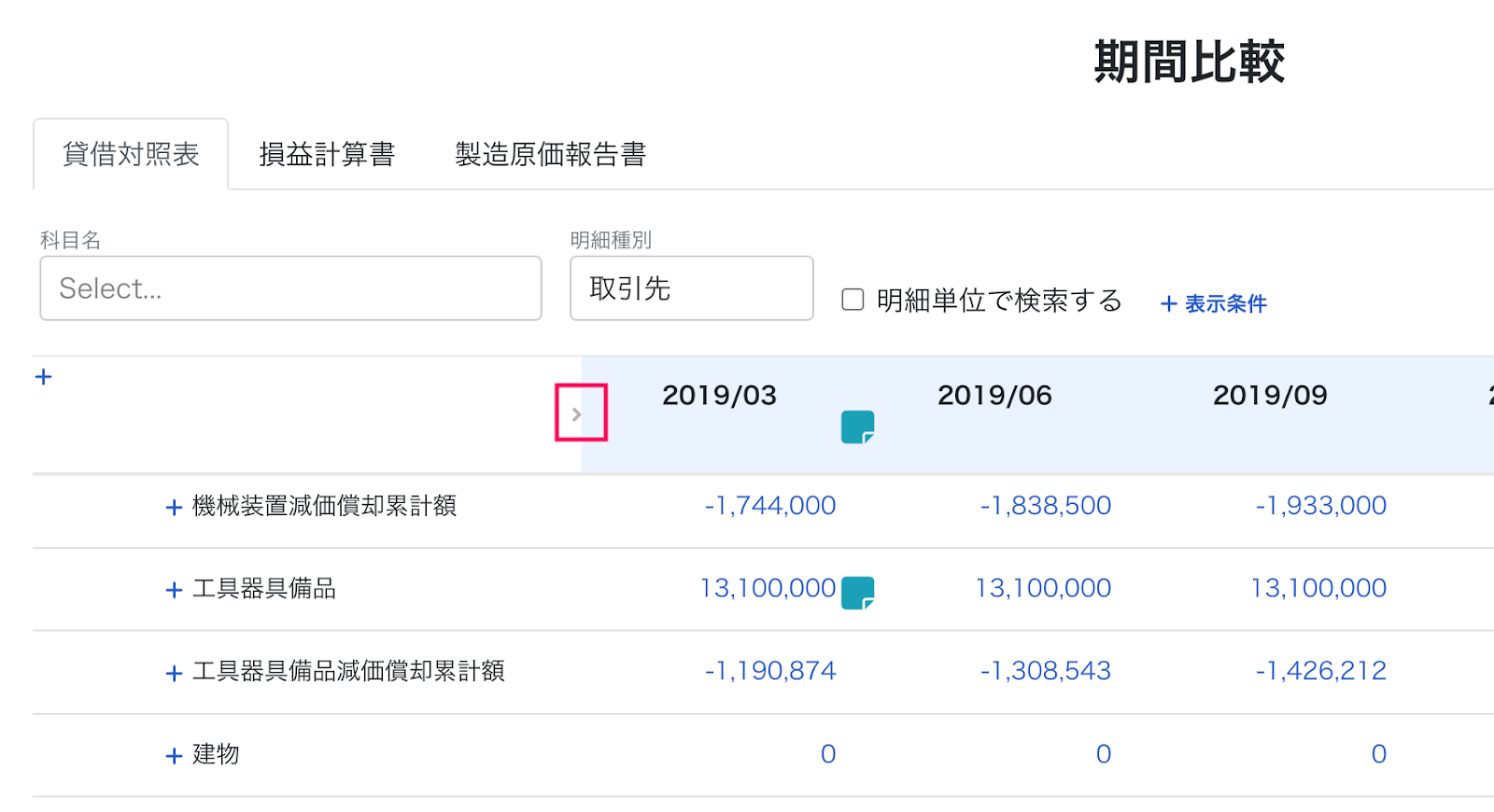The image size is (1494, 812).
Task: Open the 科目名 Select dropdown
Action: [290, 288]
